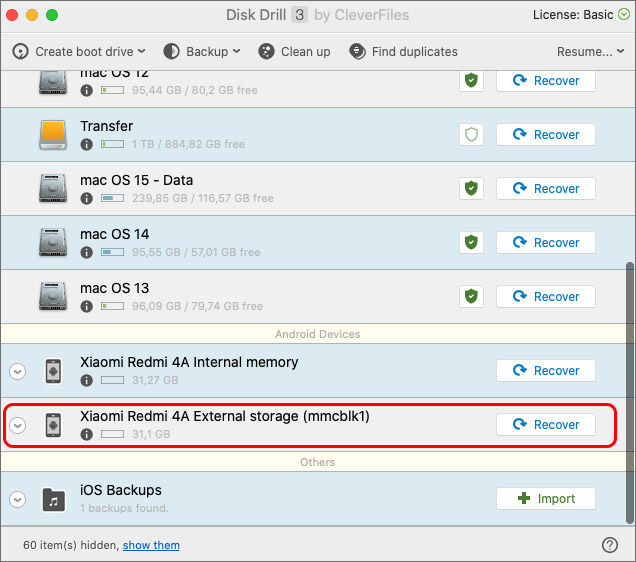Show info for mac OS 13
The image size is (636, 562).
tap(86, 306)
